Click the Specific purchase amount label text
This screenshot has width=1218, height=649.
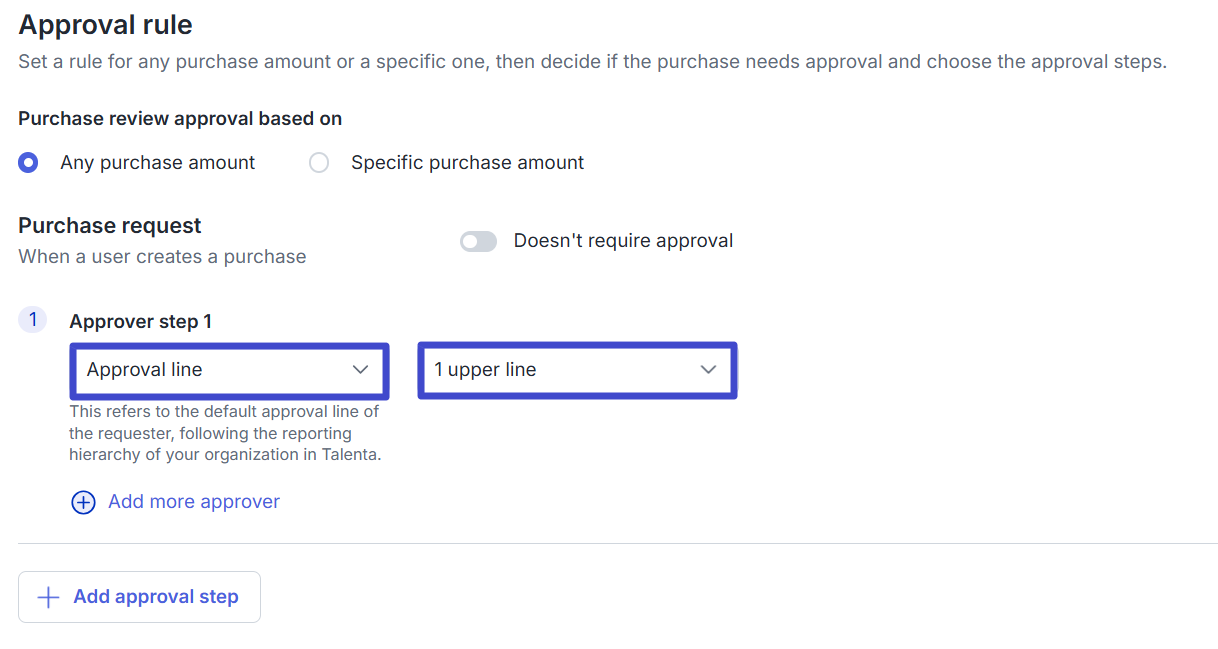[467, 163]
